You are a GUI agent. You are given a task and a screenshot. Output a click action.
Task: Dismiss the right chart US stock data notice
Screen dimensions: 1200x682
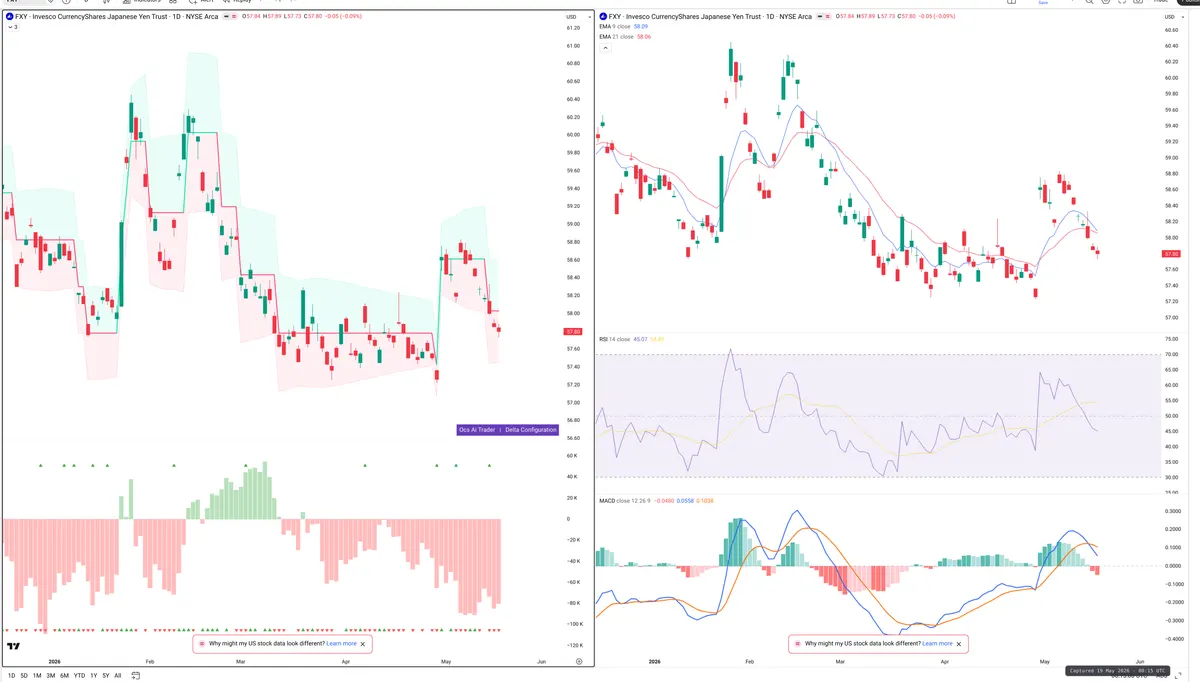(x=961, y=644)
